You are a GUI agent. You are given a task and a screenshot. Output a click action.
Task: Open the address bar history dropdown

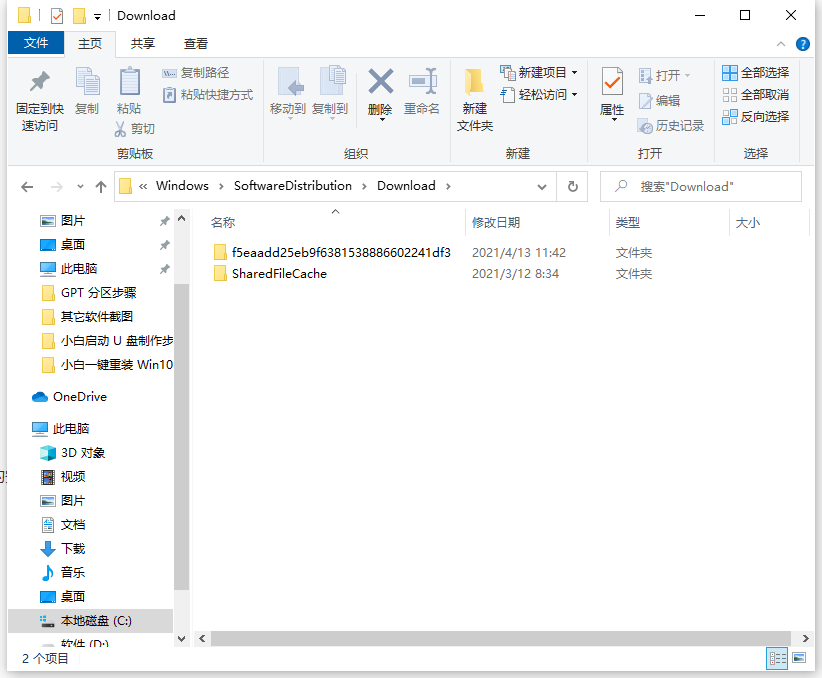pyautogui.click(x=542, y=186)
